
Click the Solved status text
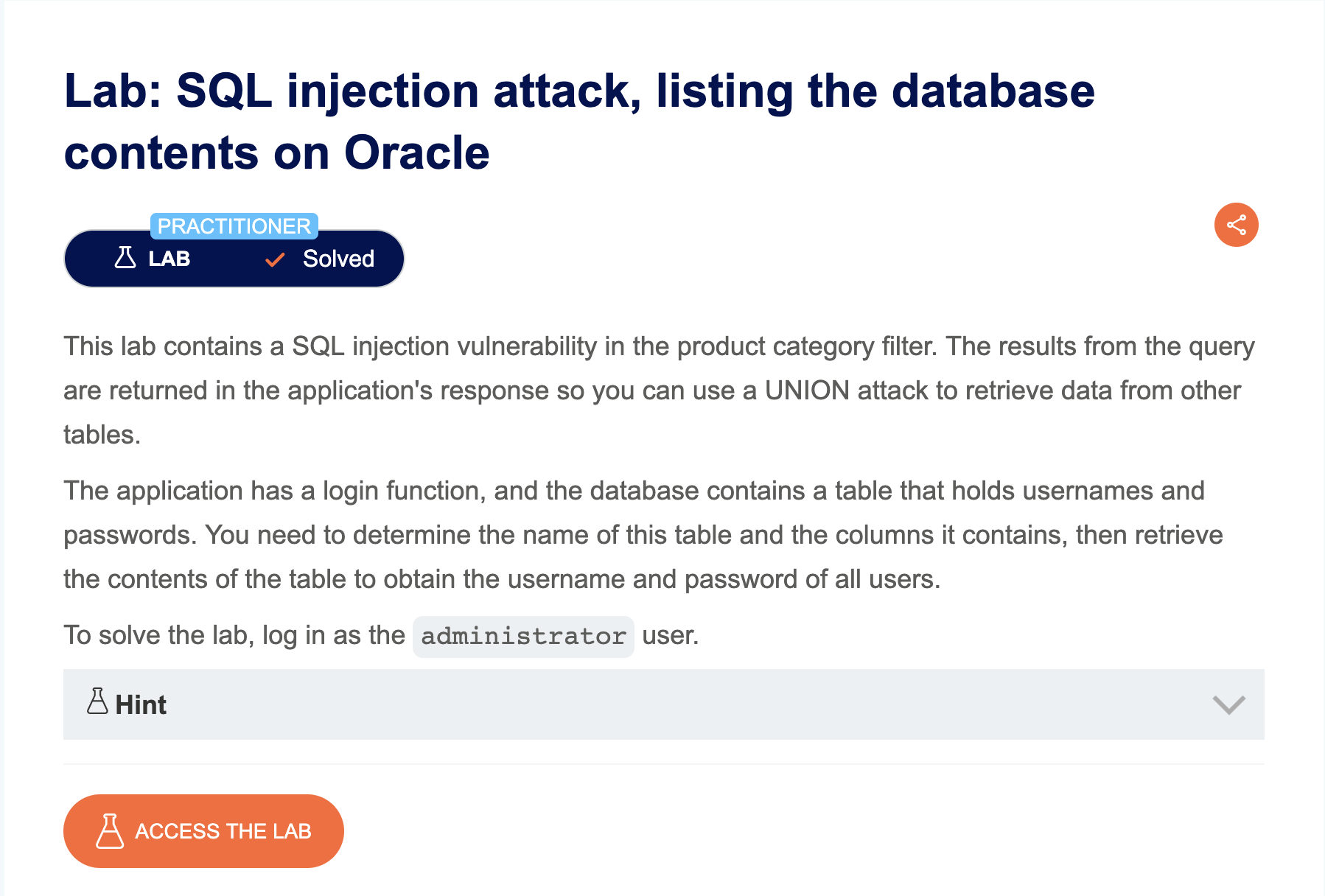(x=338, y=259)
